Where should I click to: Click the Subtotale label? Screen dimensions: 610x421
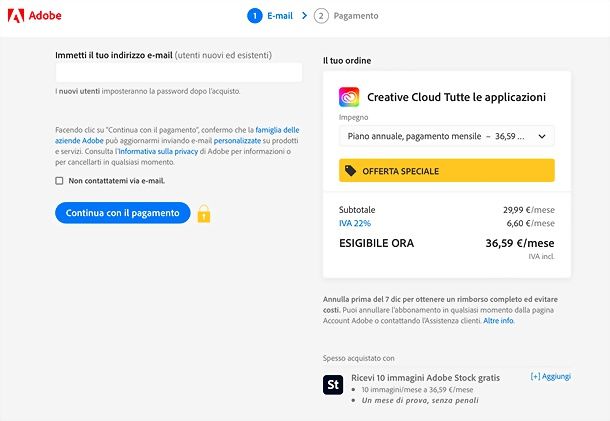[357, 210]
